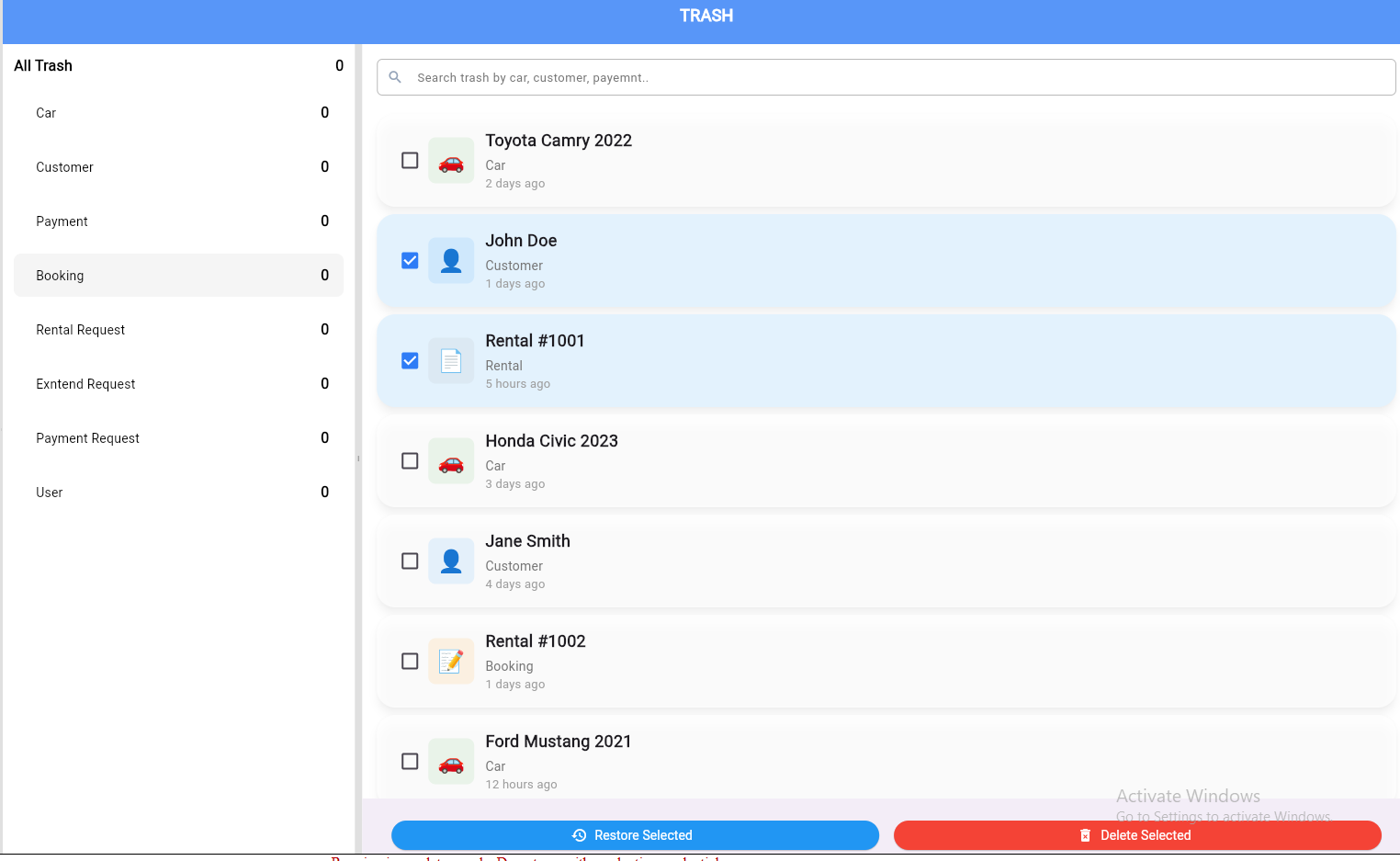
Task: Click the red car icon for Toyota Camry 2022
Action: point(451,161)
